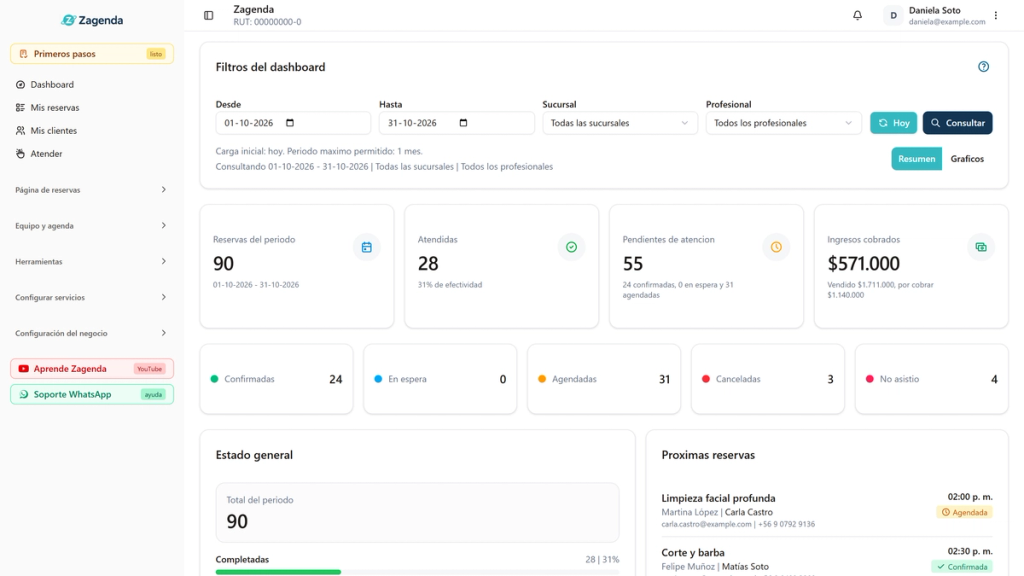
Task: Open the three-dot user menu
Action: pos(996,15)
